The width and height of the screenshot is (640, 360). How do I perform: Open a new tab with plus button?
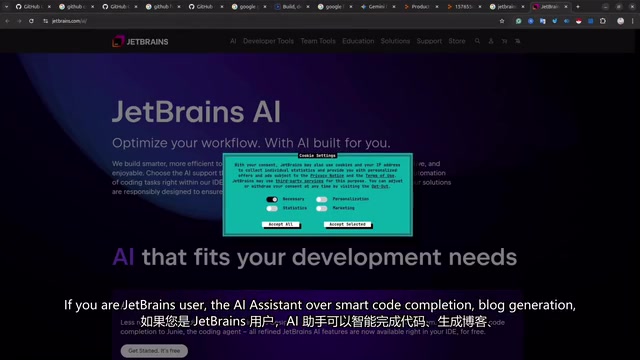(578, 7)
